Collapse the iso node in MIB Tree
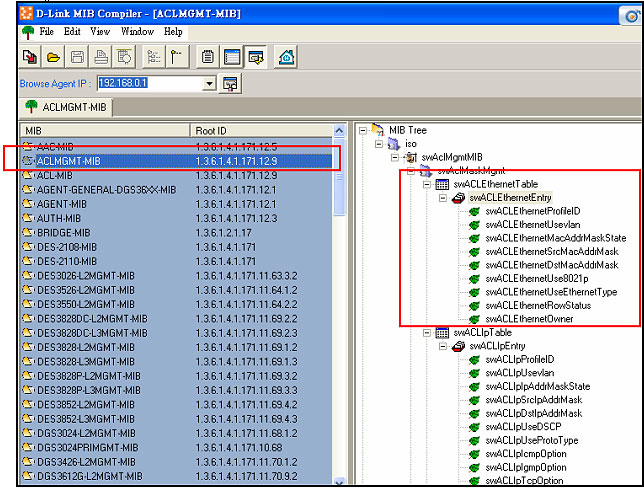 coord(378,143)
